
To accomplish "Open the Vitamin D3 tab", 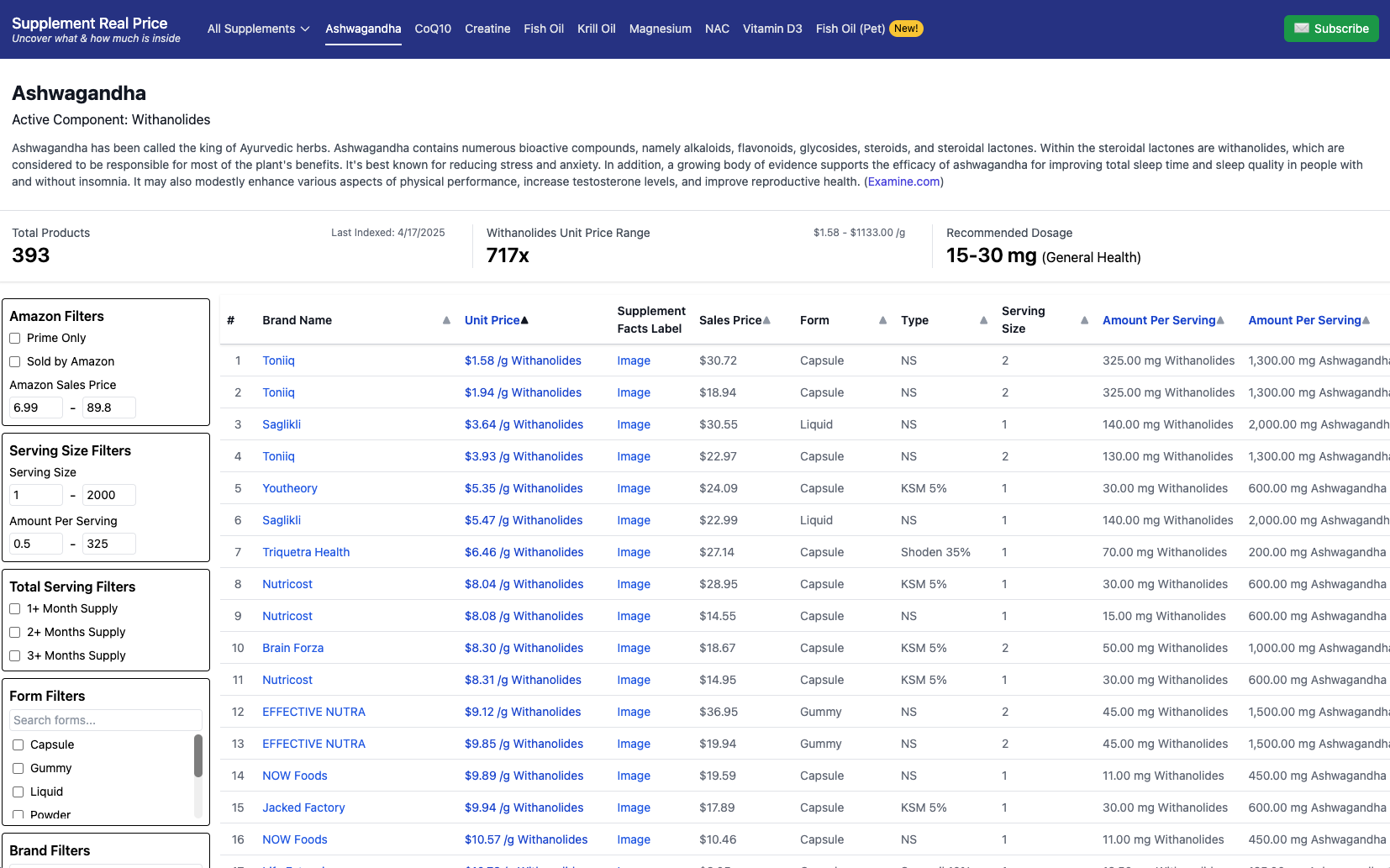I will pyautogui.click(x=772, y=29).
